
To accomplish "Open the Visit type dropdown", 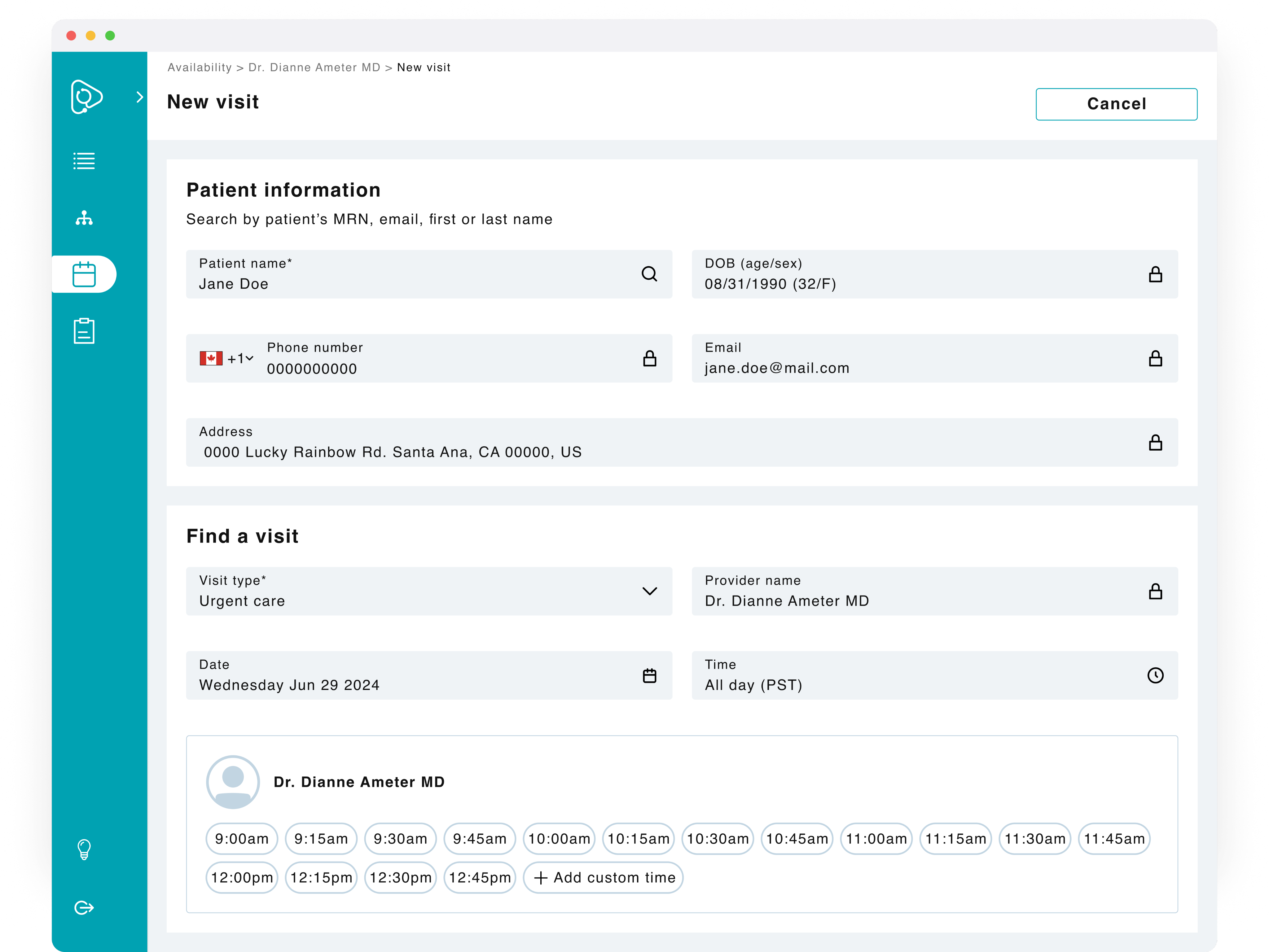I will (x=649, y=591).
